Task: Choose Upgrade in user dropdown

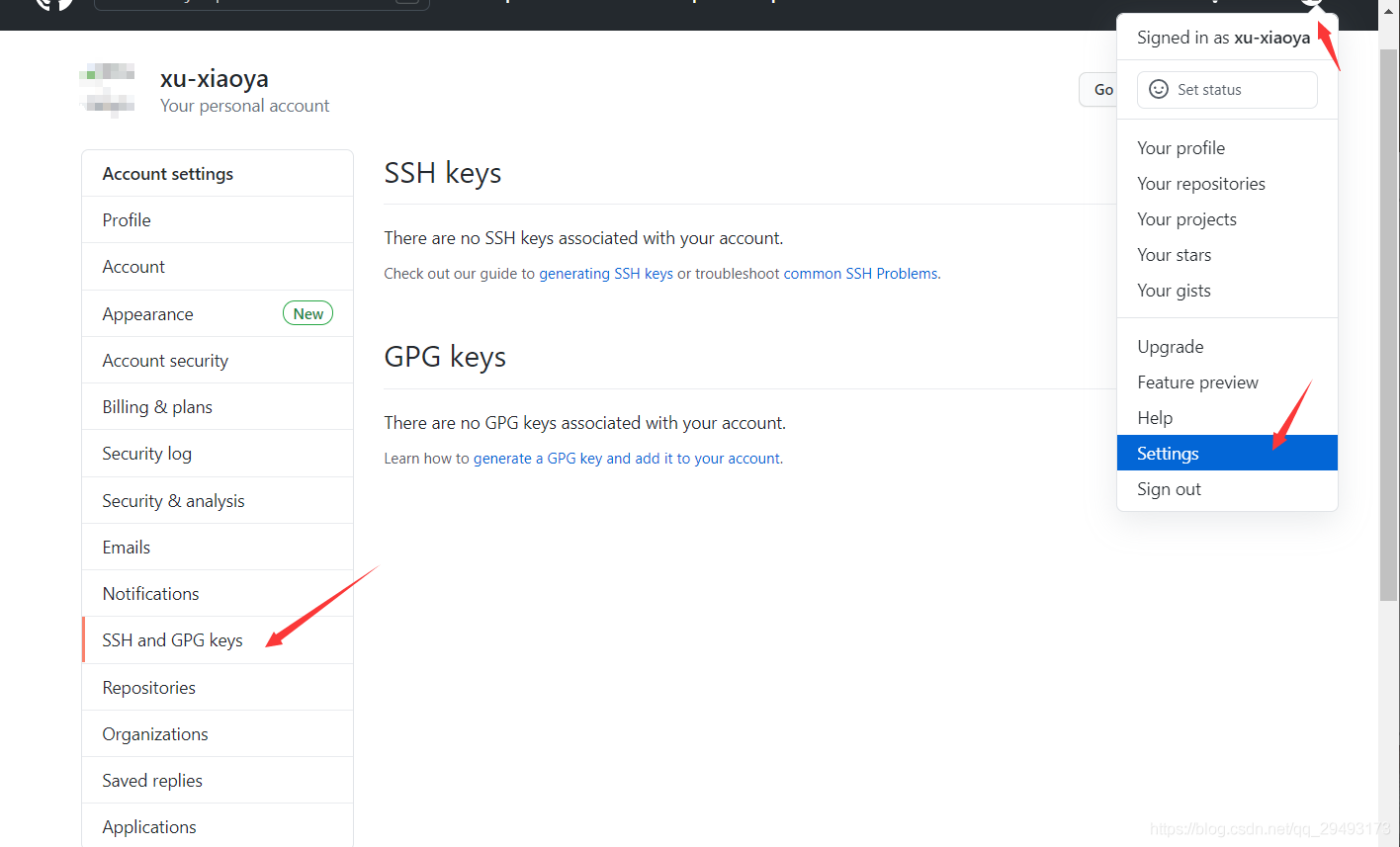Action: (x=1227, y=346)
